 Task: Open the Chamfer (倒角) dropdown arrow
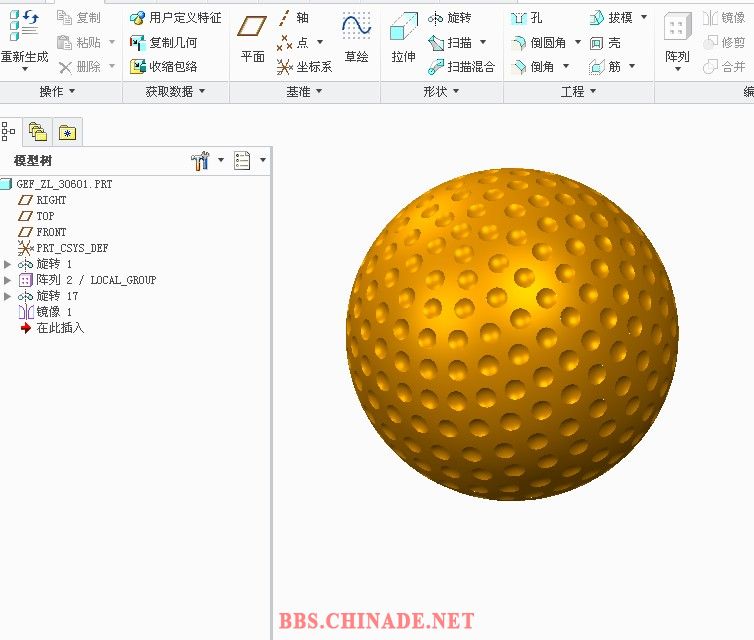click(x=566, y=65)
